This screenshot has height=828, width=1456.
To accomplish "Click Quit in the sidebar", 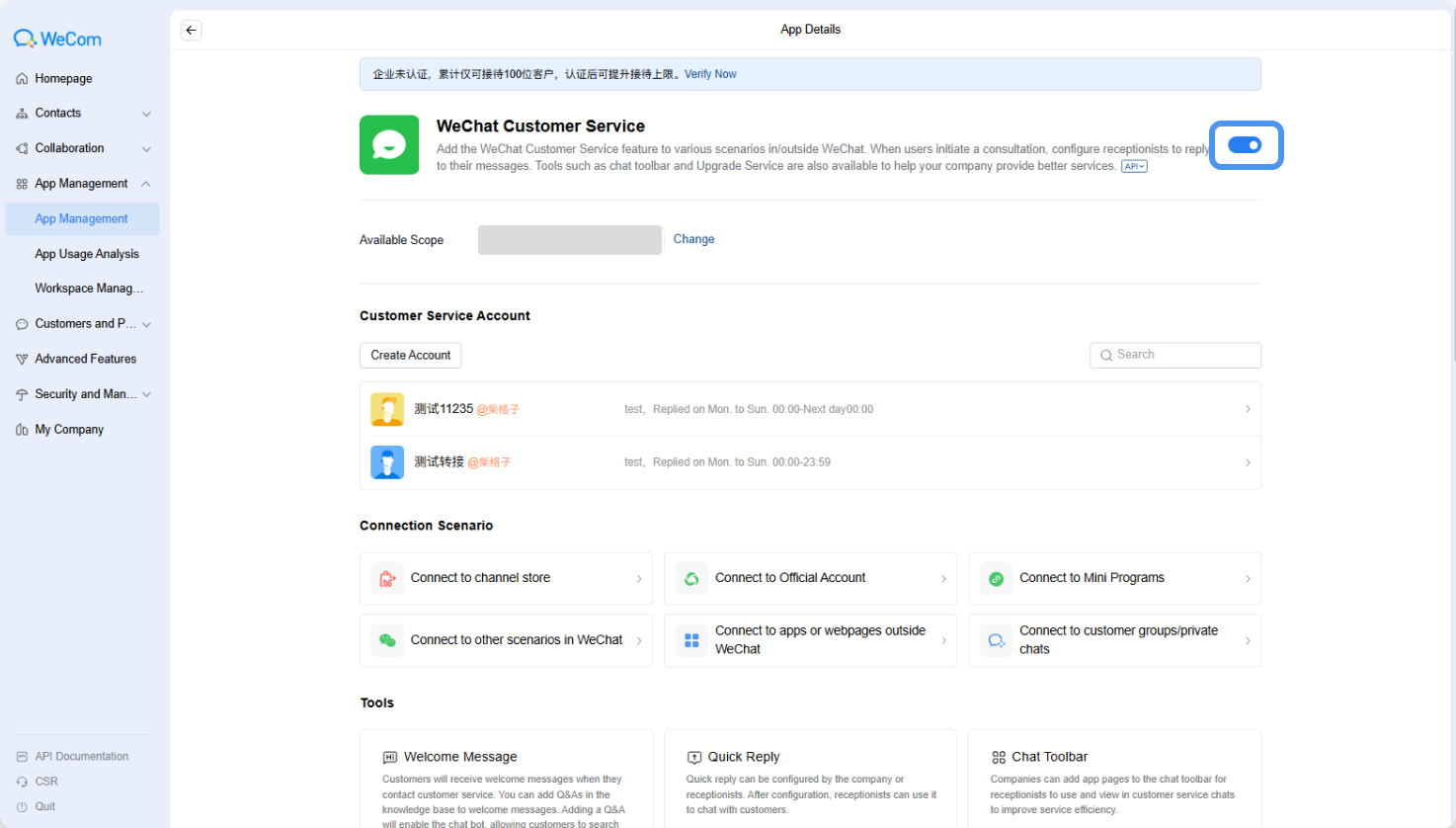I will [x=45, y=807].
